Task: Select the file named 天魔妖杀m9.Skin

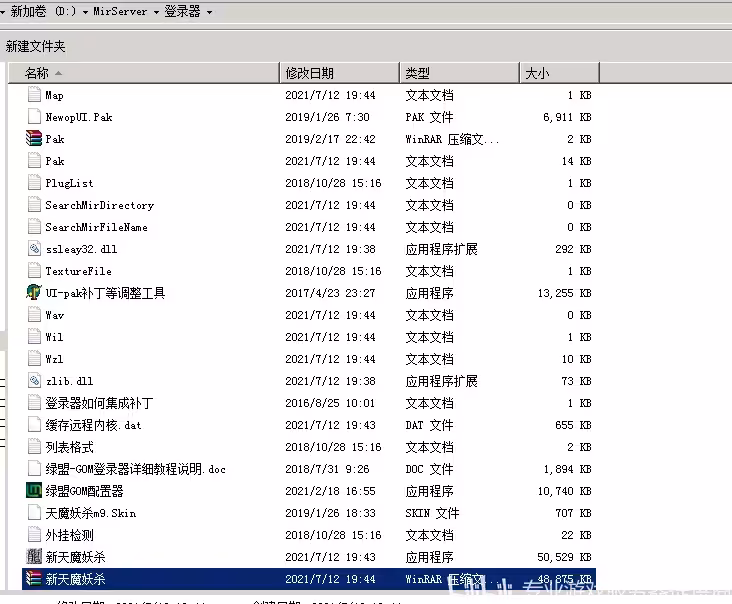Action: click(91, 513)
